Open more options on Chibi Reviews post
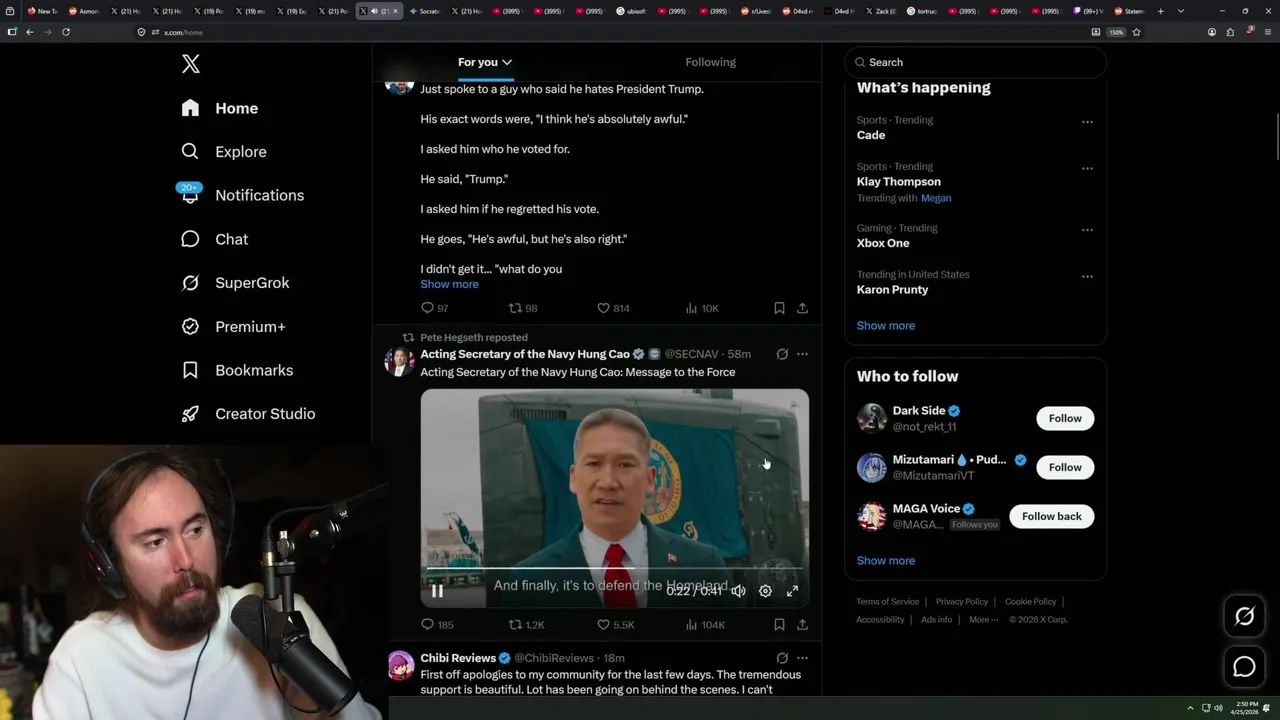 [x=802, y=658]
